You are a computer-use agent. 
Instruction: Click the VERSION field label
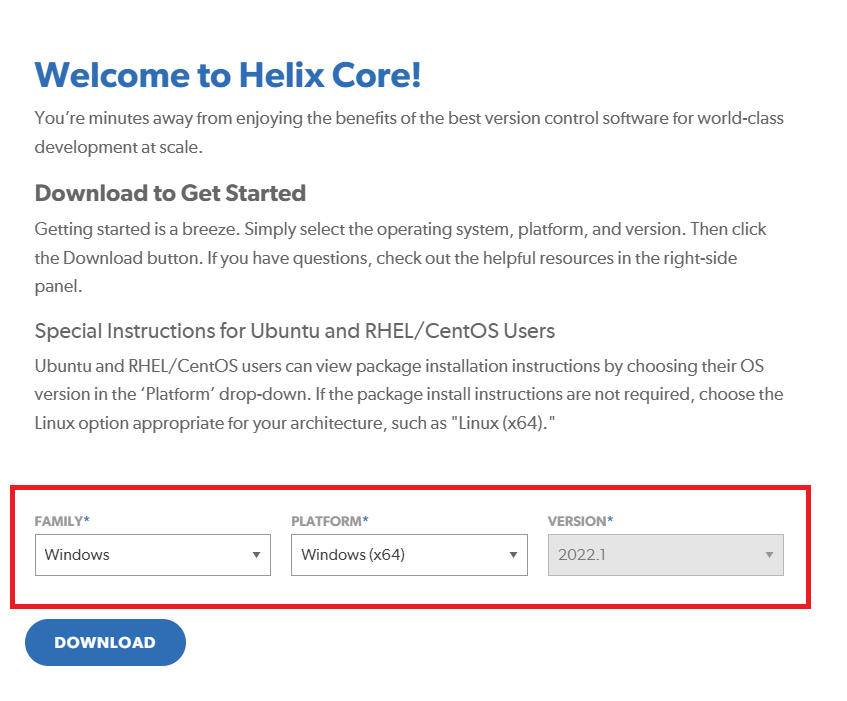580,521
